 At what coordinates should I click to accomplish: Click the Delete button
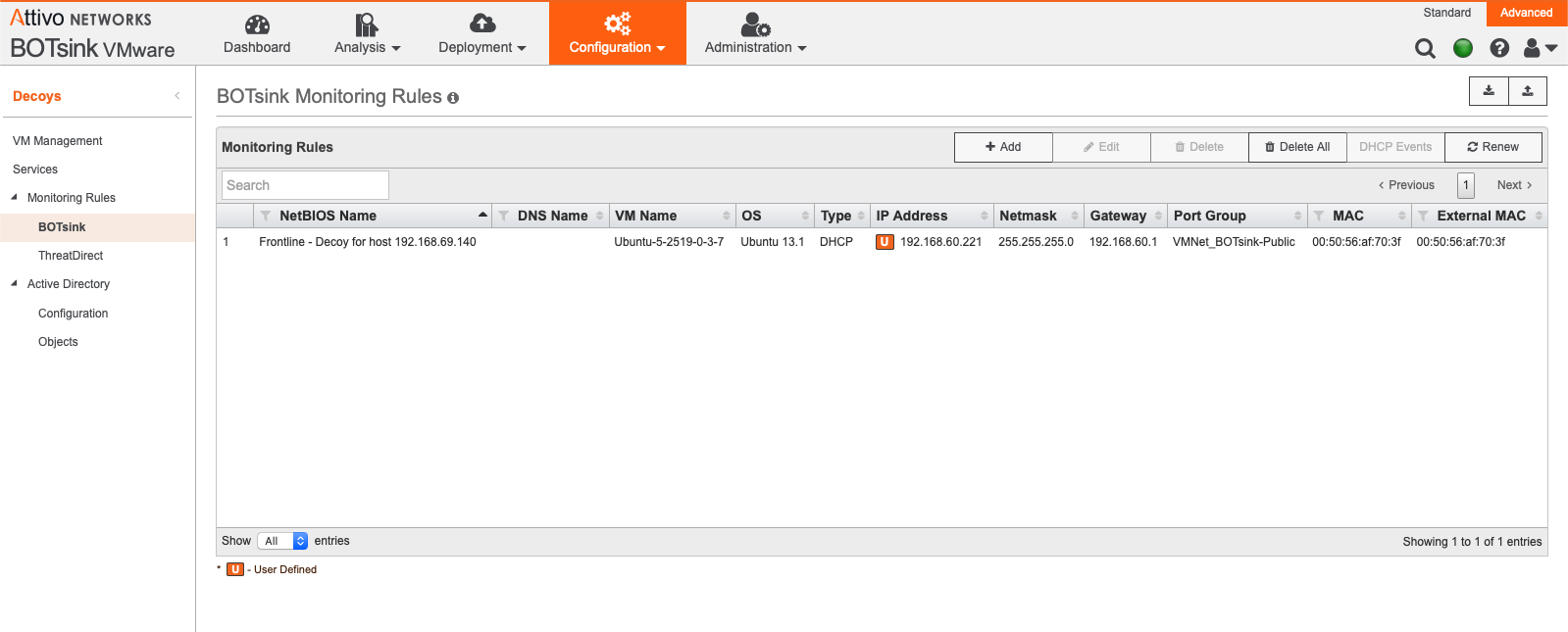click(x=1199, y=147)
